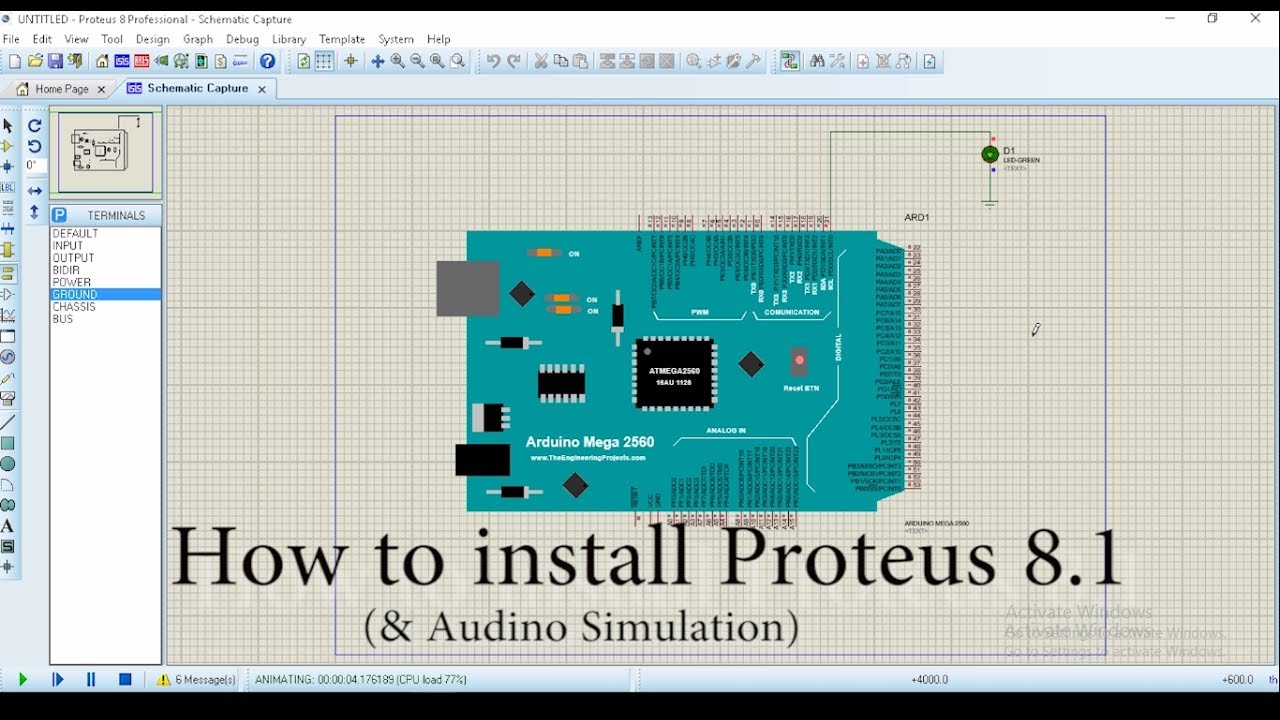Select 2D Graphics Line tool

coord(8,421)
